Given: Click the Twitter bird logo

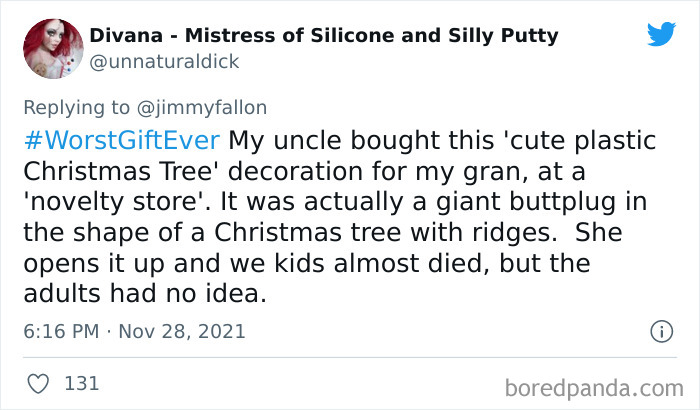Looking at the screenshot, I should [x=661, y=34].
